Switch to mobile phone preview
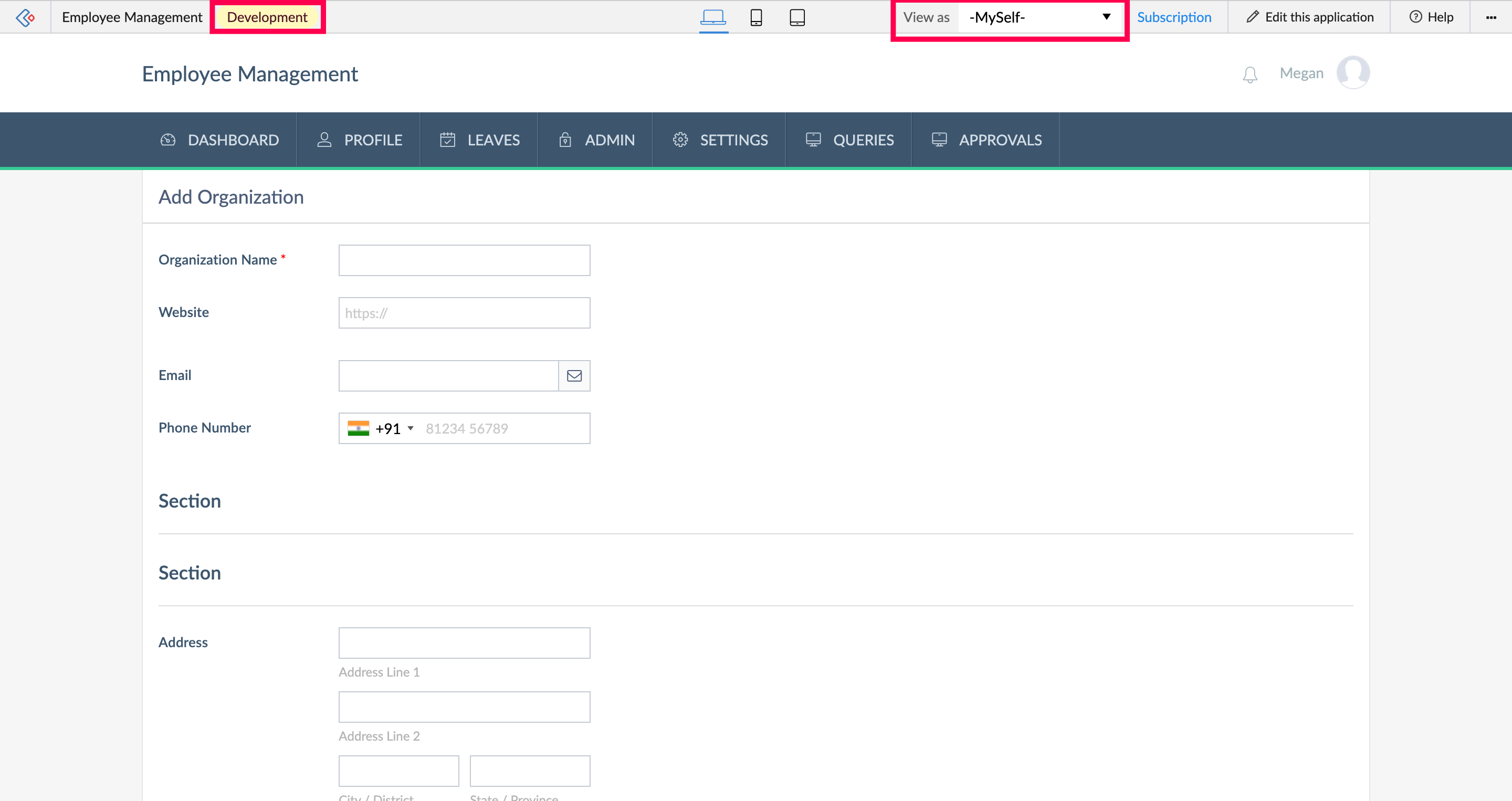Viewport: 1512px width, 801px height. click(756, 17)
